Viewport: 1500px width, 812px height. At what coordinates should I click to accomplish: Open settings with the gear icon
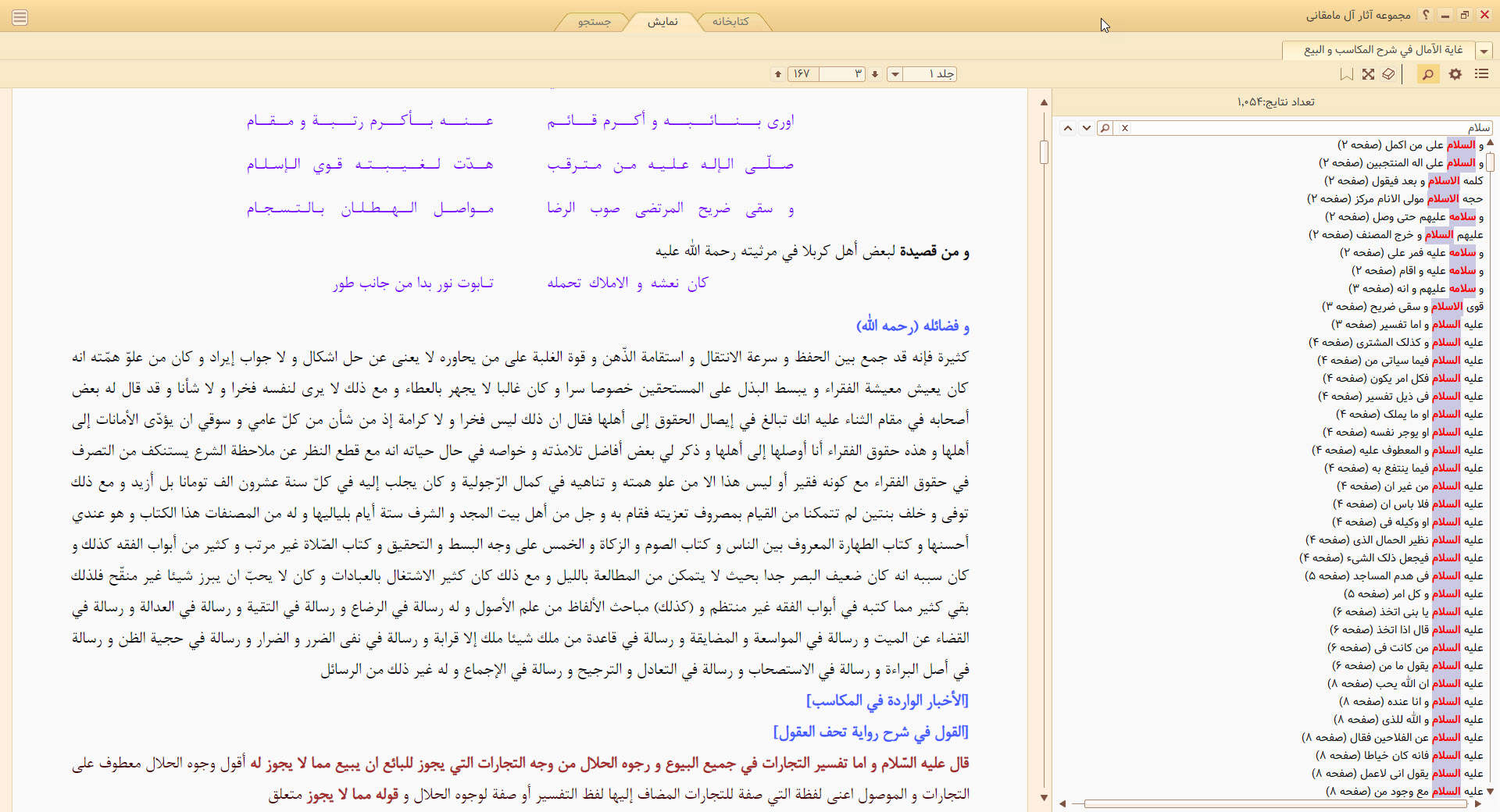click(1455, 74)
